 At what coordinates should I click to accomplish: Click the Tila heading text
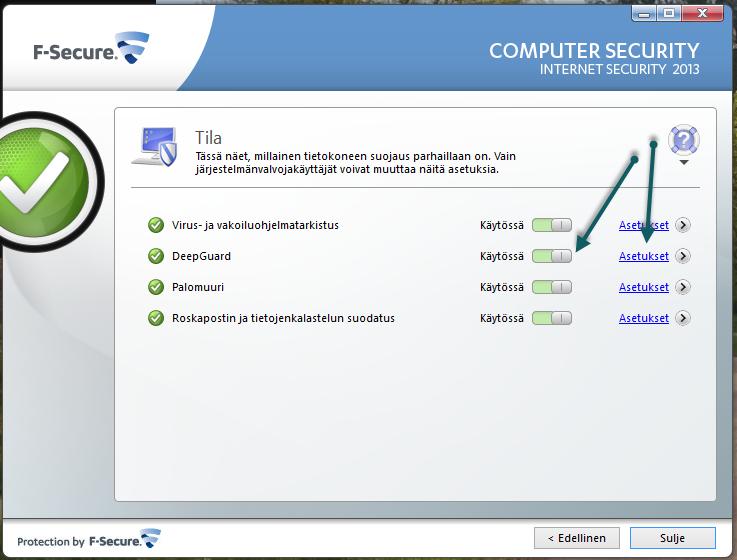(x=208, y=138)
